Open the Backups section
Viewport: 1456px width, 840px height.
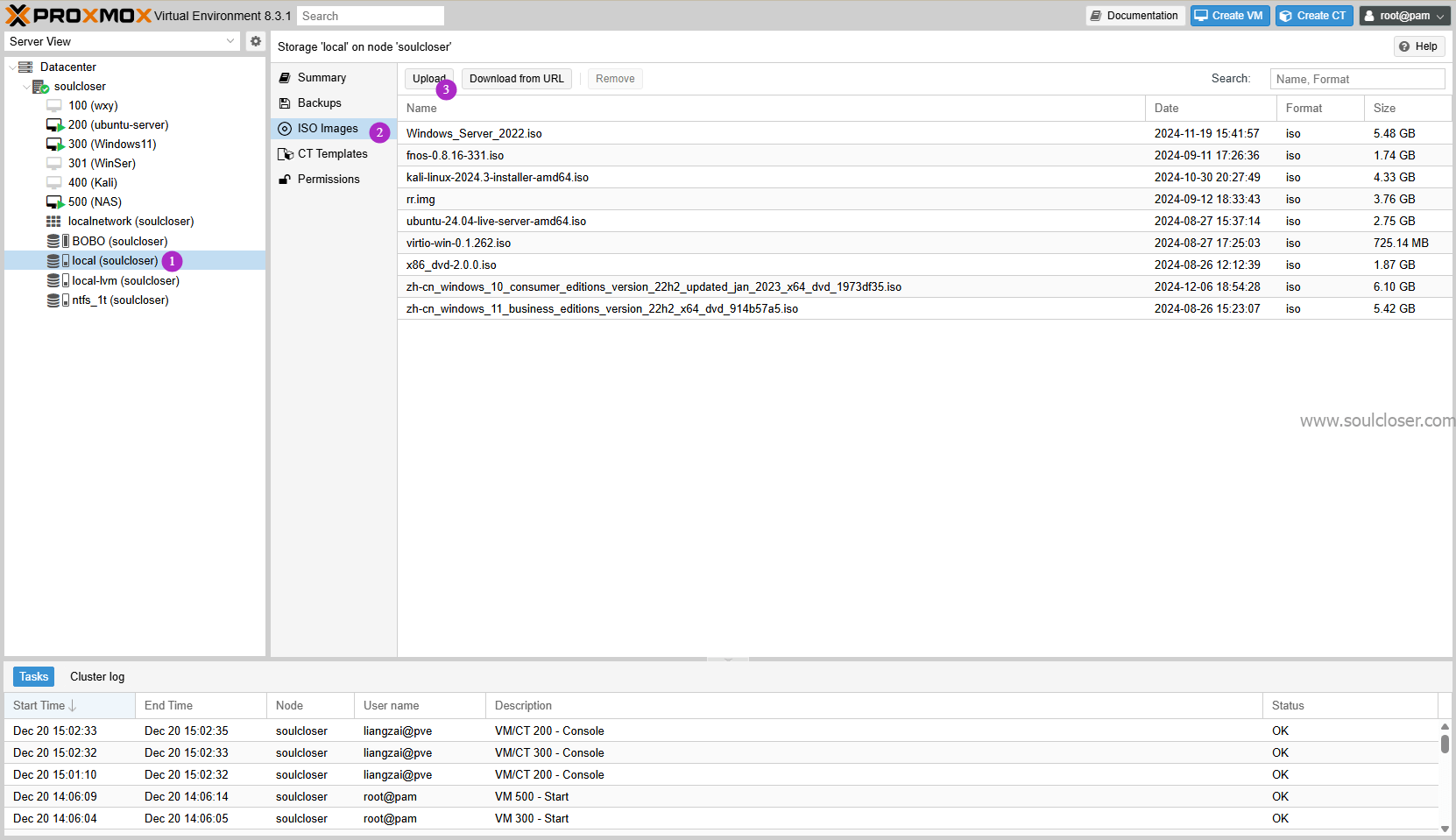(x=334, y=103)
